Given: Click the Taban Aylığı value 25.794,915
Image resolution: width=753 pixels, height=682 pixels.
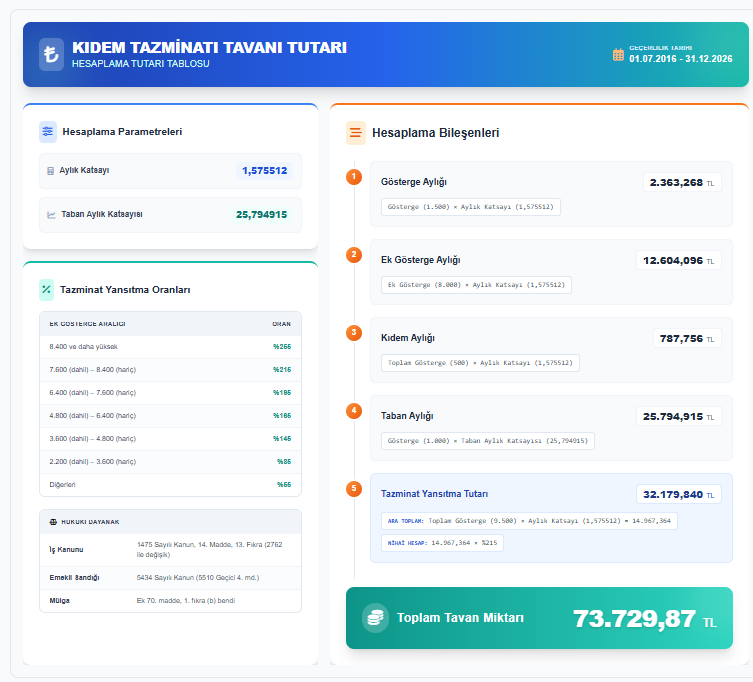Looking at the screenshot, I should point(679,416).
